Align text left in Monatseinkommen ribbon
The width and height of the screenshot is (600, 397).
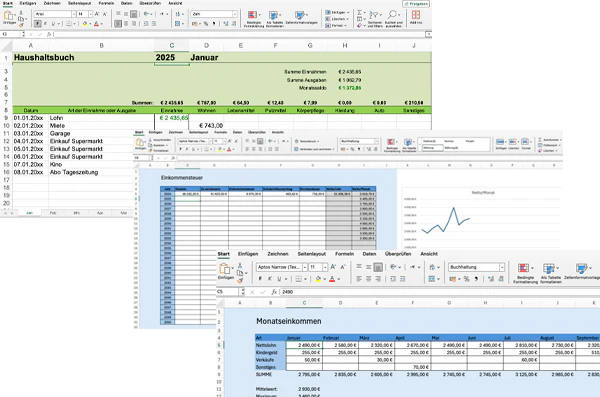coord(359,279)
